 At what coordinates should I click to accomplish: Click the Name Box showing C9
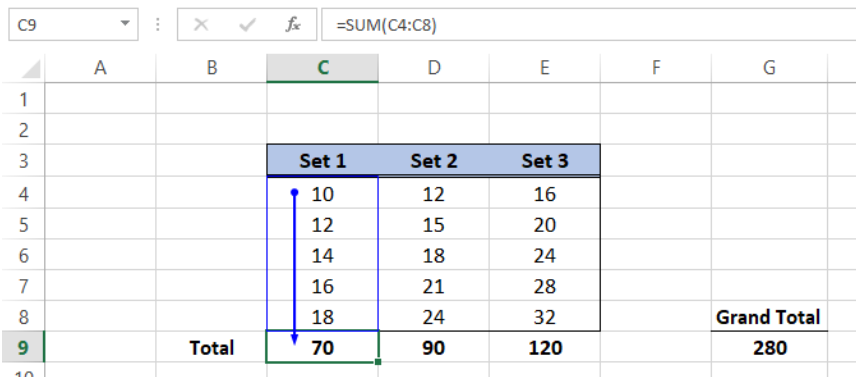(73, 25)
